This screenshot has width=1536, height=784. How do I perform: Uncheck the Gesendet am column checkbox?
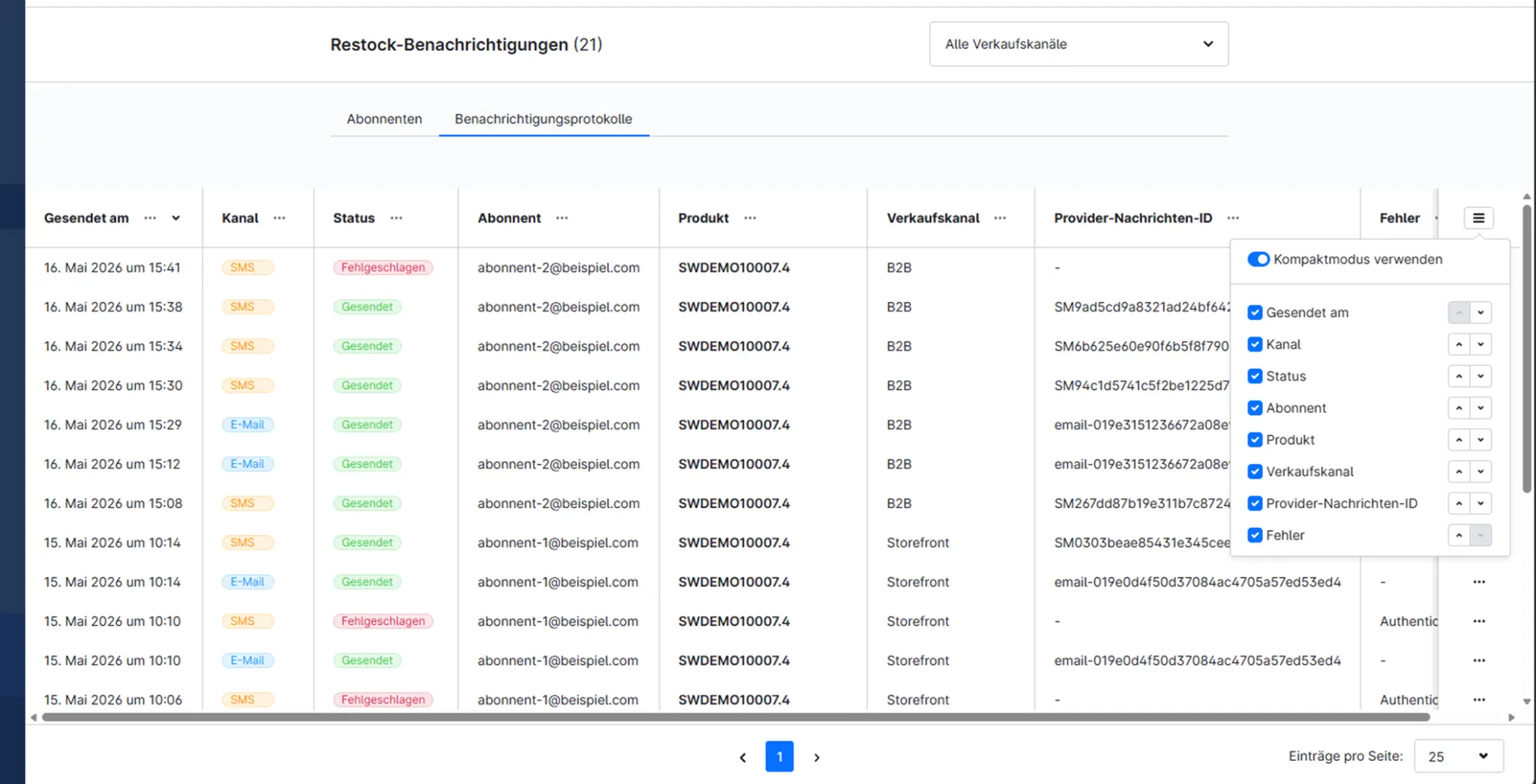click(x=1255, y=313)
